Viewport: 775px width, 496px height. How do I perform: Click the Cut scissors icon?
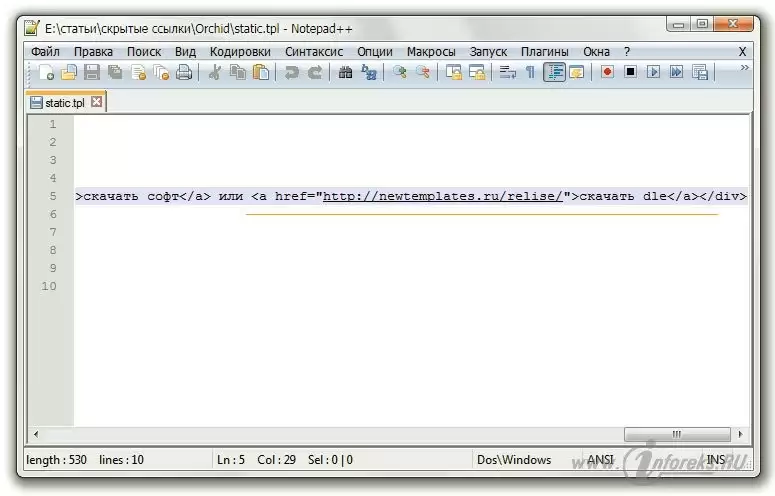coord(214,72)
